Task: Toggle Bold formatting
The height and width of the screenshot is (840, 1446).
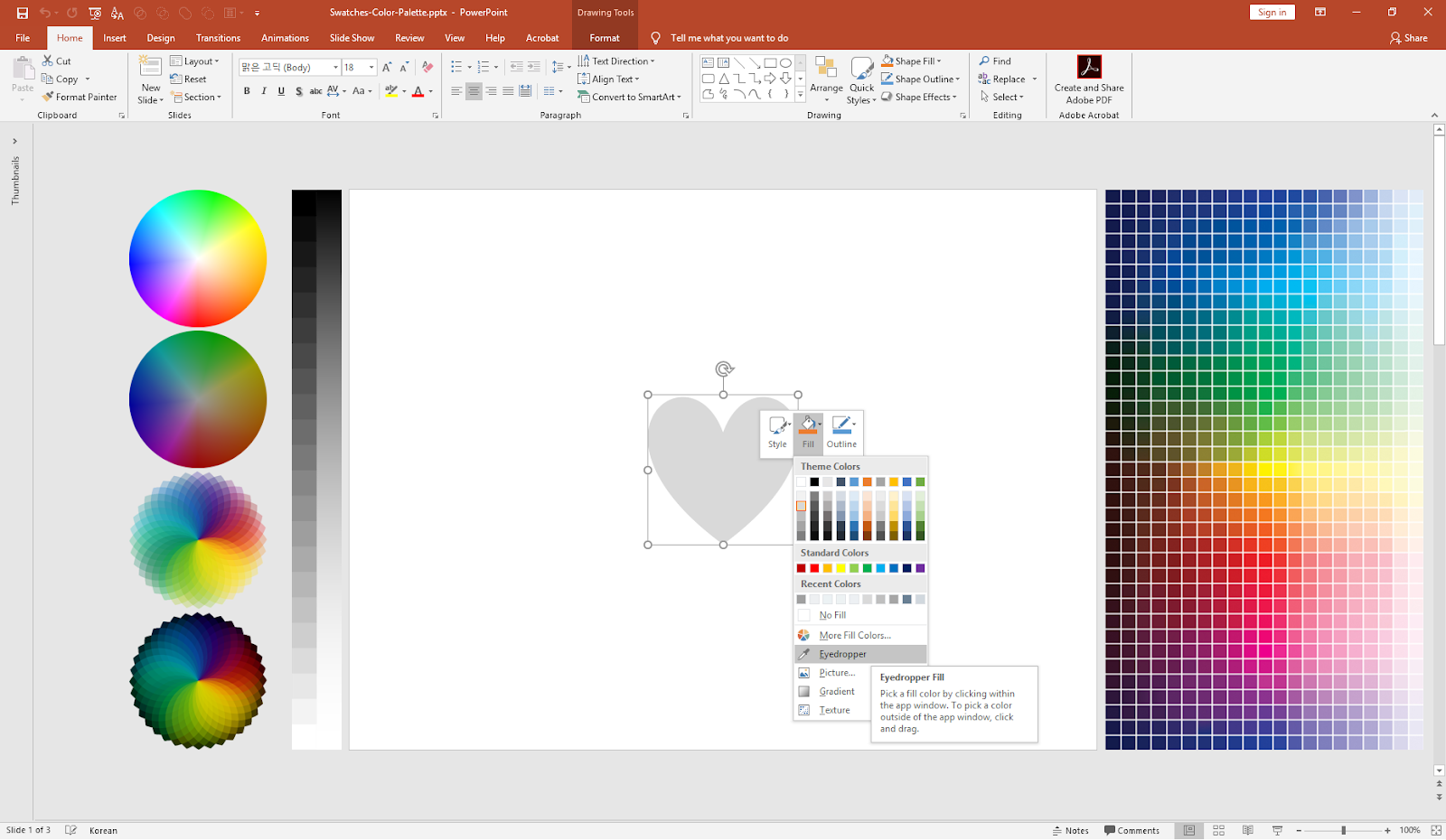Action: 246,90
